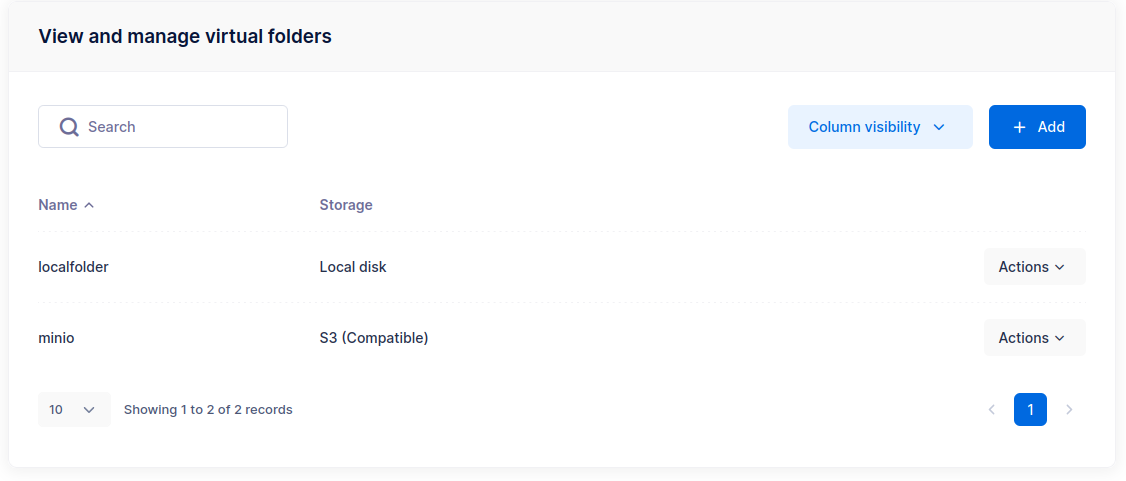Screen dimensions: 1126x481
Task: Open Actions menu for localfolder
Action: (x=1034, y=267)
